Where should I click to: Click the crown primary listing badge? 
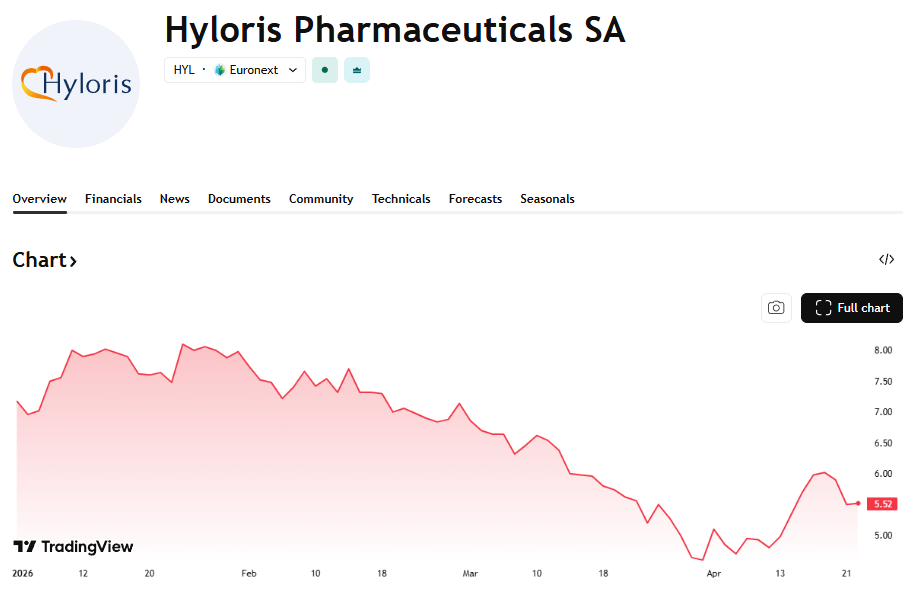click(357, 70)
